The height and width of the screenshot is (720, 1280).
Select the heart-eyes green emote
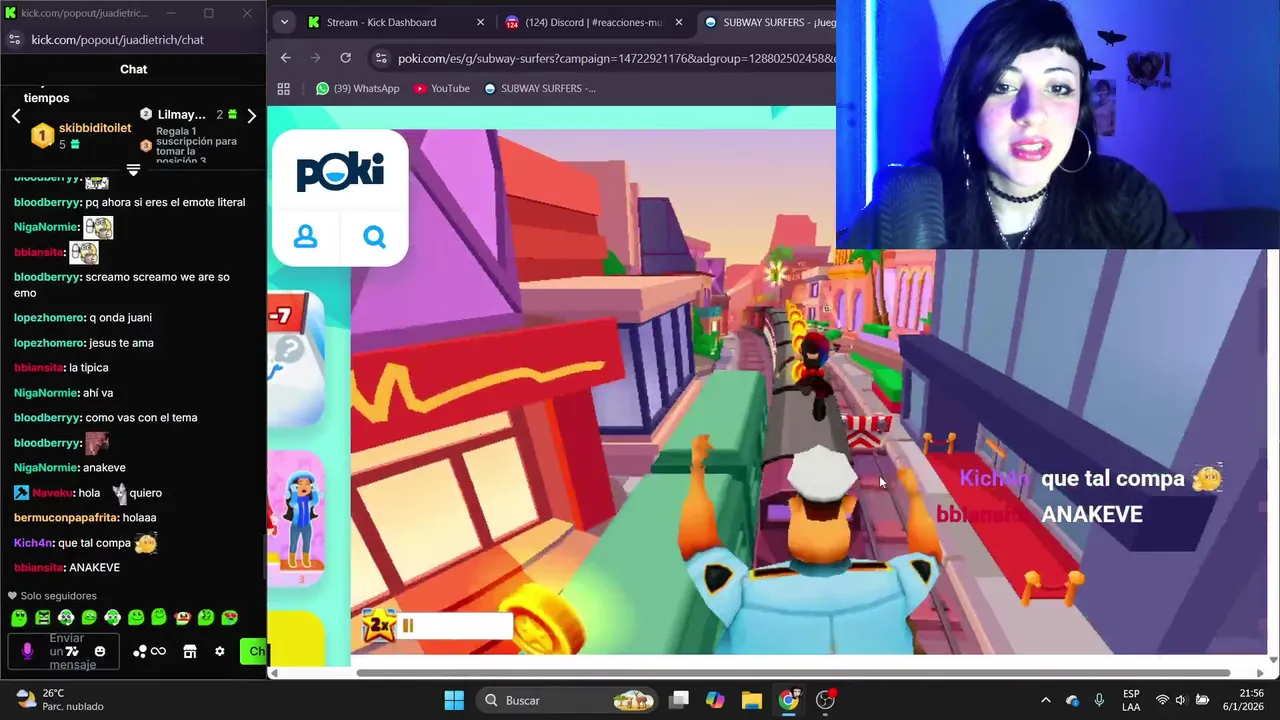(x=229, y=618)
